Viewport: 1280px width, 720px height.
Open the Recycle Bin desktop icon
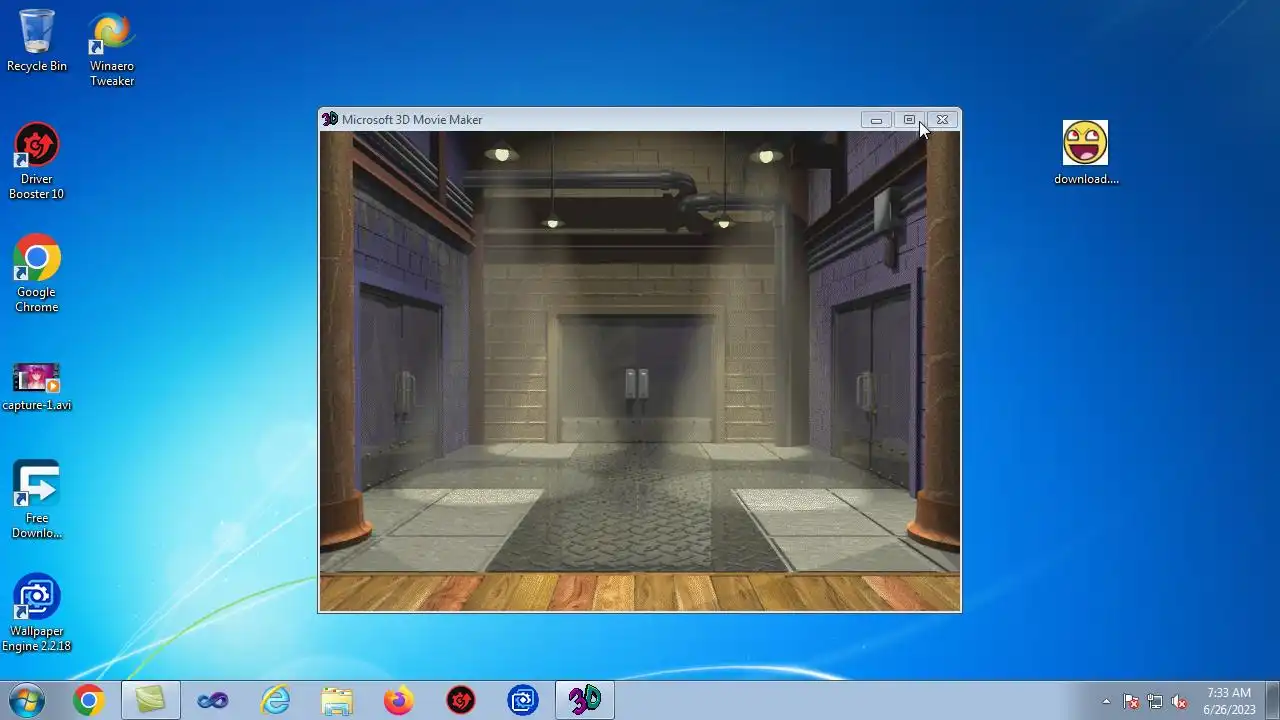pyautogui.click(x=37, y=42)
